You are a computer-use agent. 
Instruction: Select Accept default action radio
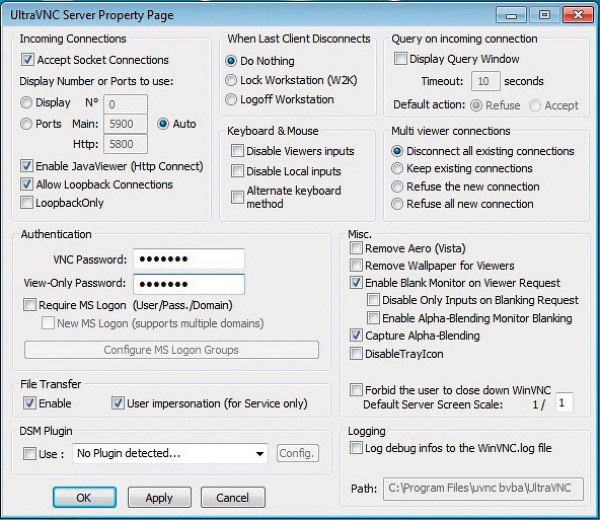coord(535,106)
